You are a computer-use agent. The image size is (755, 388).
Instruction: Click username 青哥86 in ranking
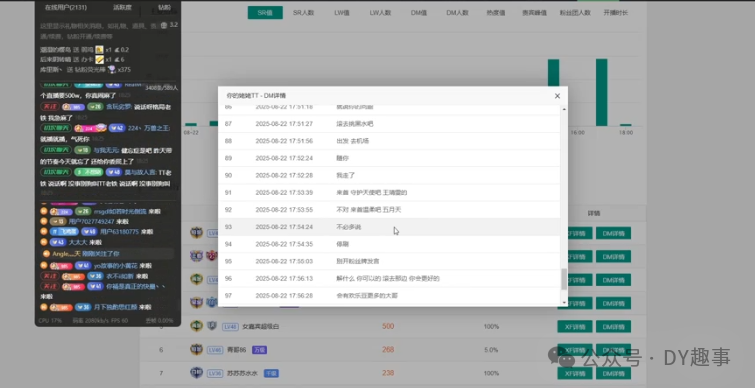pos(236,350)
